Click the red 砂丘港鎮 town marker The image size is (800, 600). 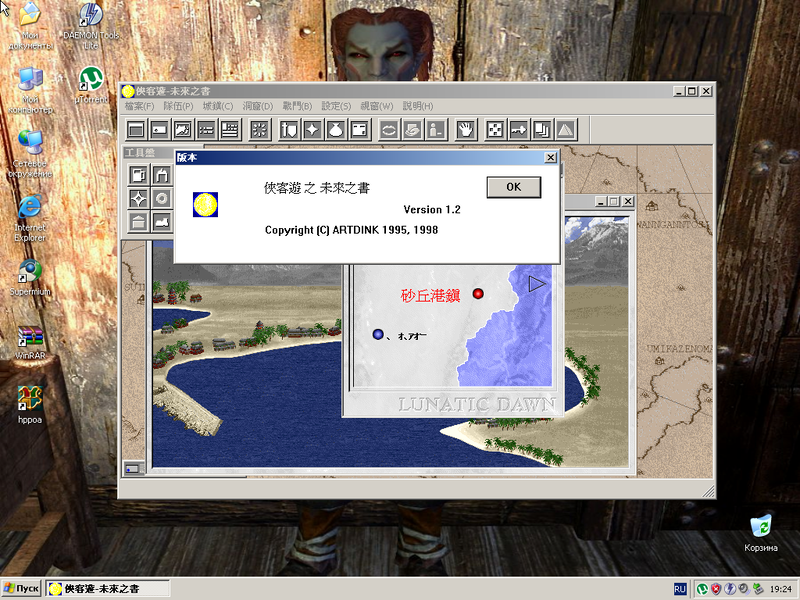tap(478, 293)
